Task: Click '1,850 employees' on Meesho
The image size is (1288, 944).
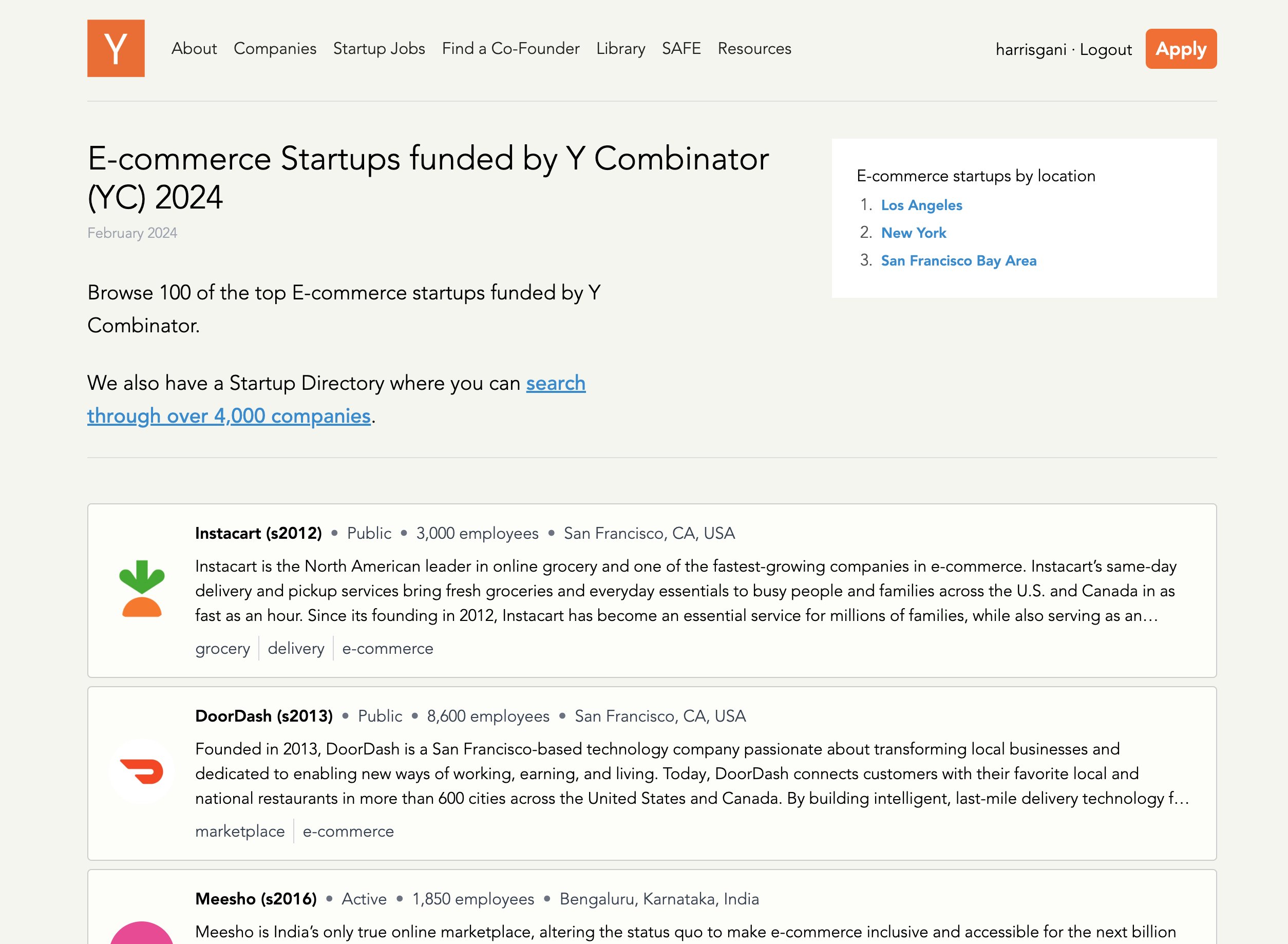Action: [x=473, y=899]
